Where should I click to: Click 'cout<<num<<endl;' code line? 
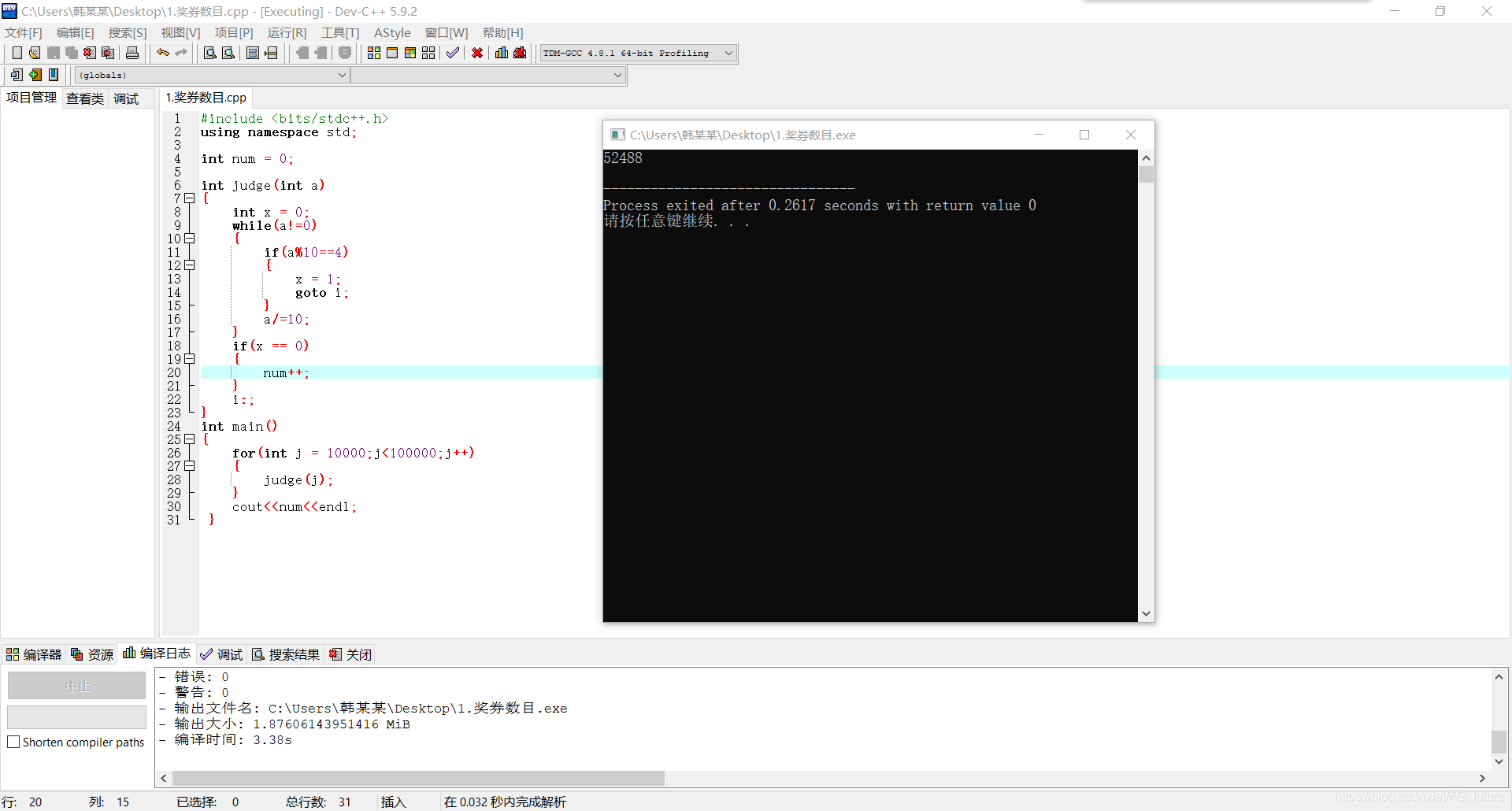(295, 507)
